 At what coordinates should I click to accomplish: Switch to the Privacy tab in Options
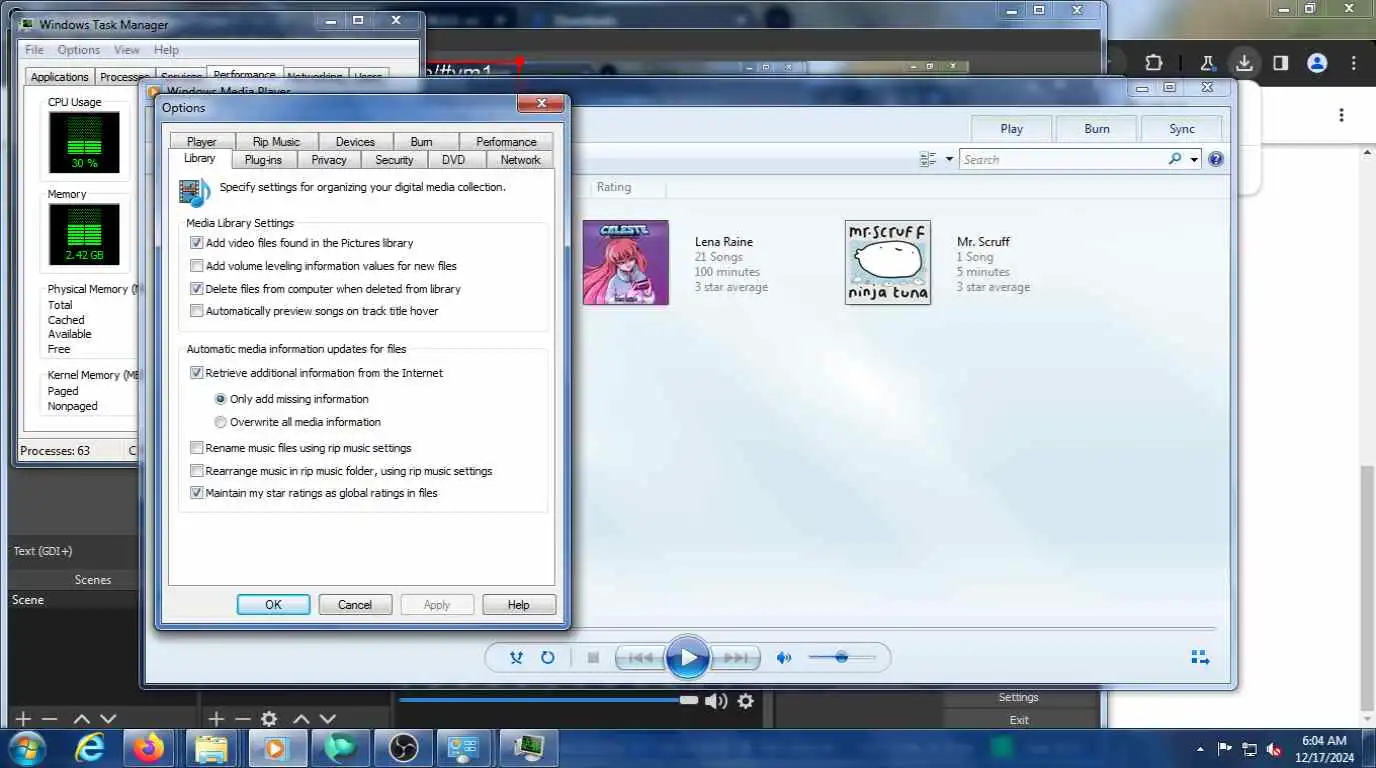329,160
